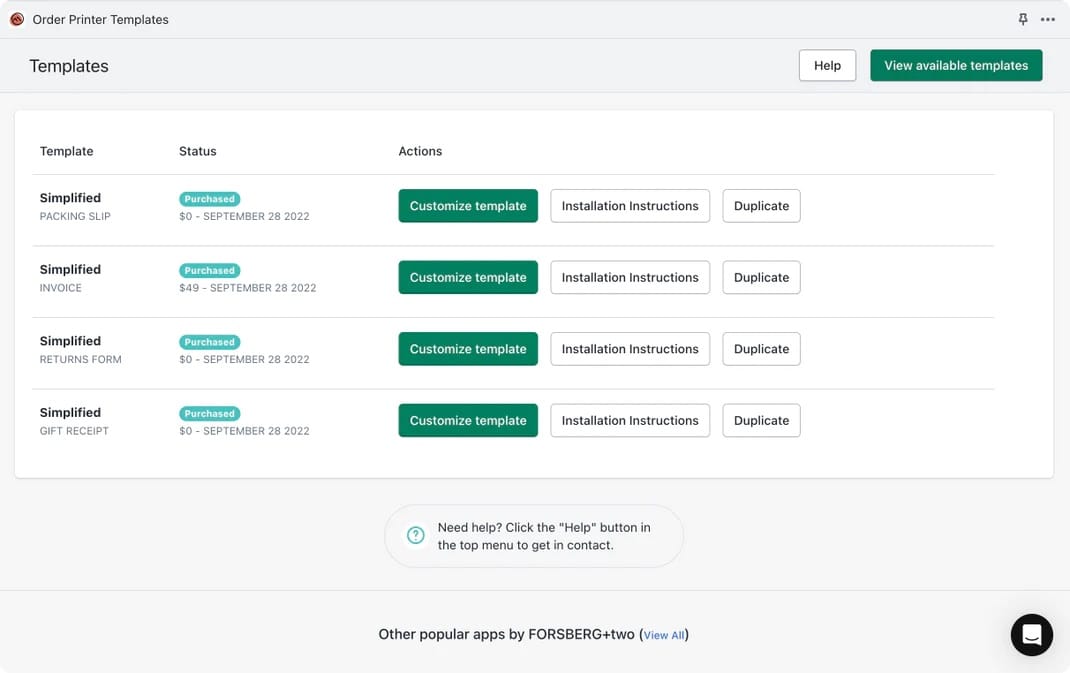1070x673 pixels.
Task: Follow the View All apps link
Action: pyautogui.click(x=663, y=635)
